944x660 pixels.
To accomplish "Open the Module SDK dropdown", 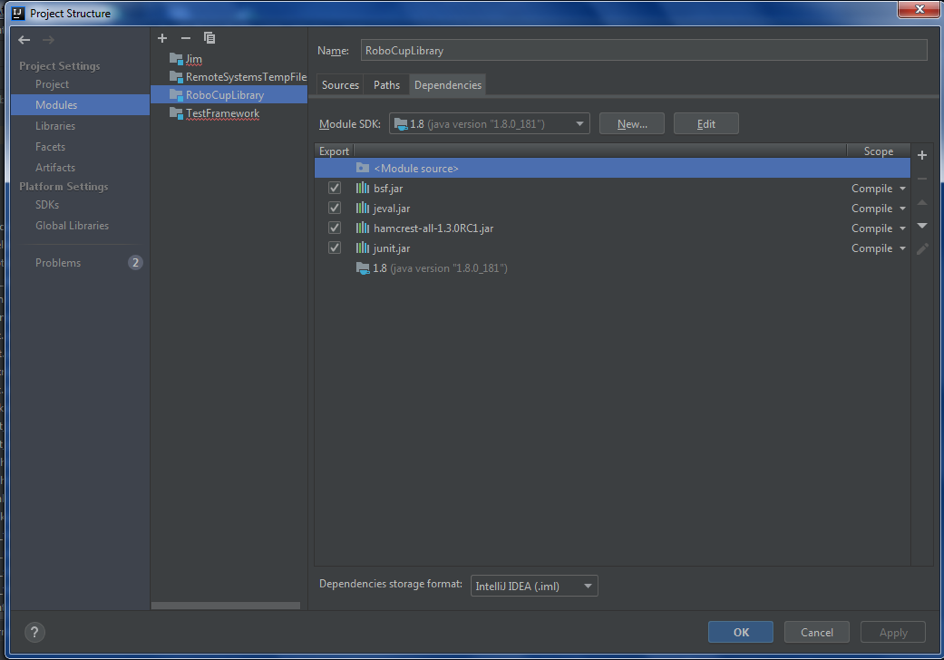I will tap(489, 124).
